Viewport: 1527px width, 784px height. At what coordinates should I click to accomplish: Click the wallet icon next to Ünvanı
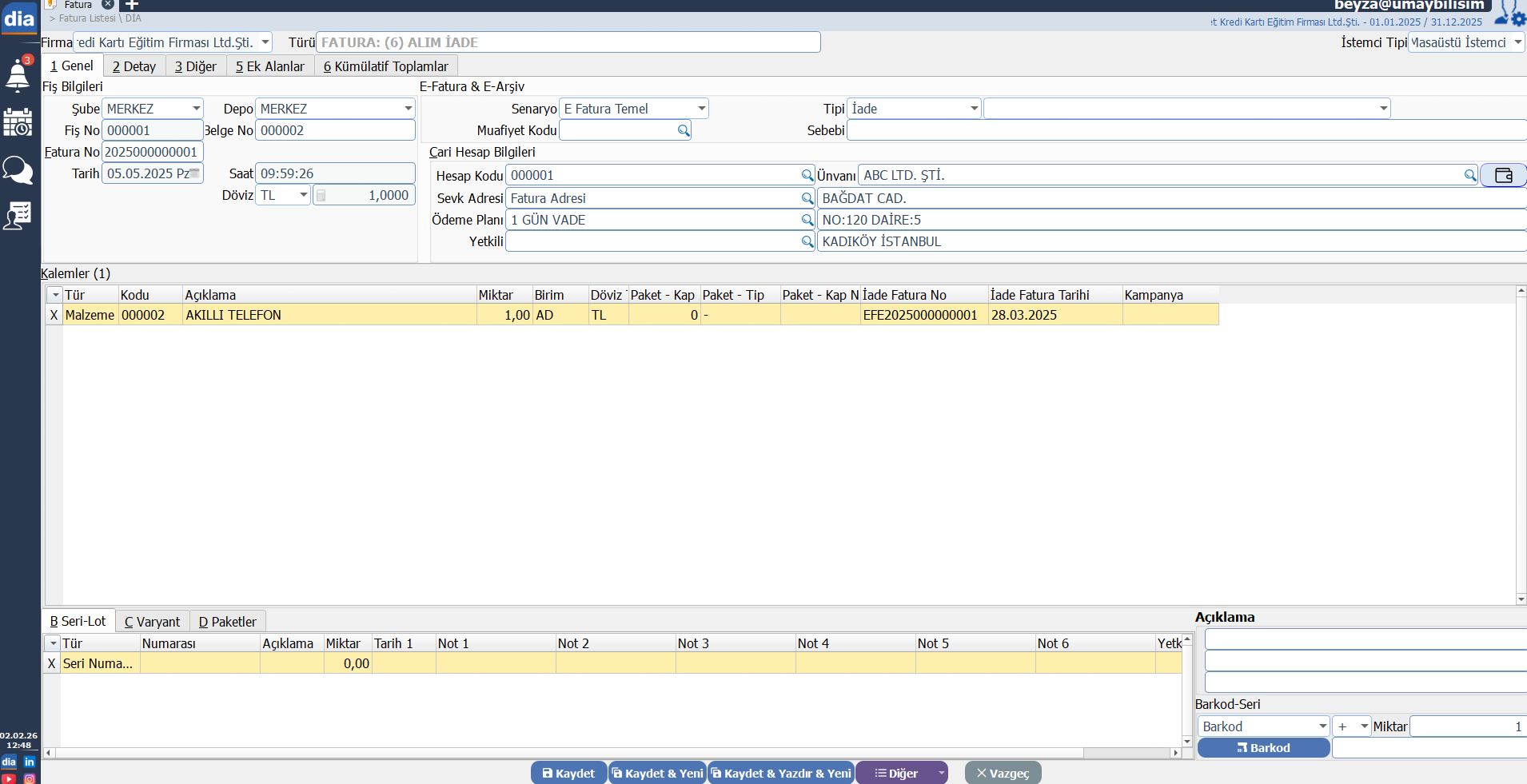pos(1503,175)
